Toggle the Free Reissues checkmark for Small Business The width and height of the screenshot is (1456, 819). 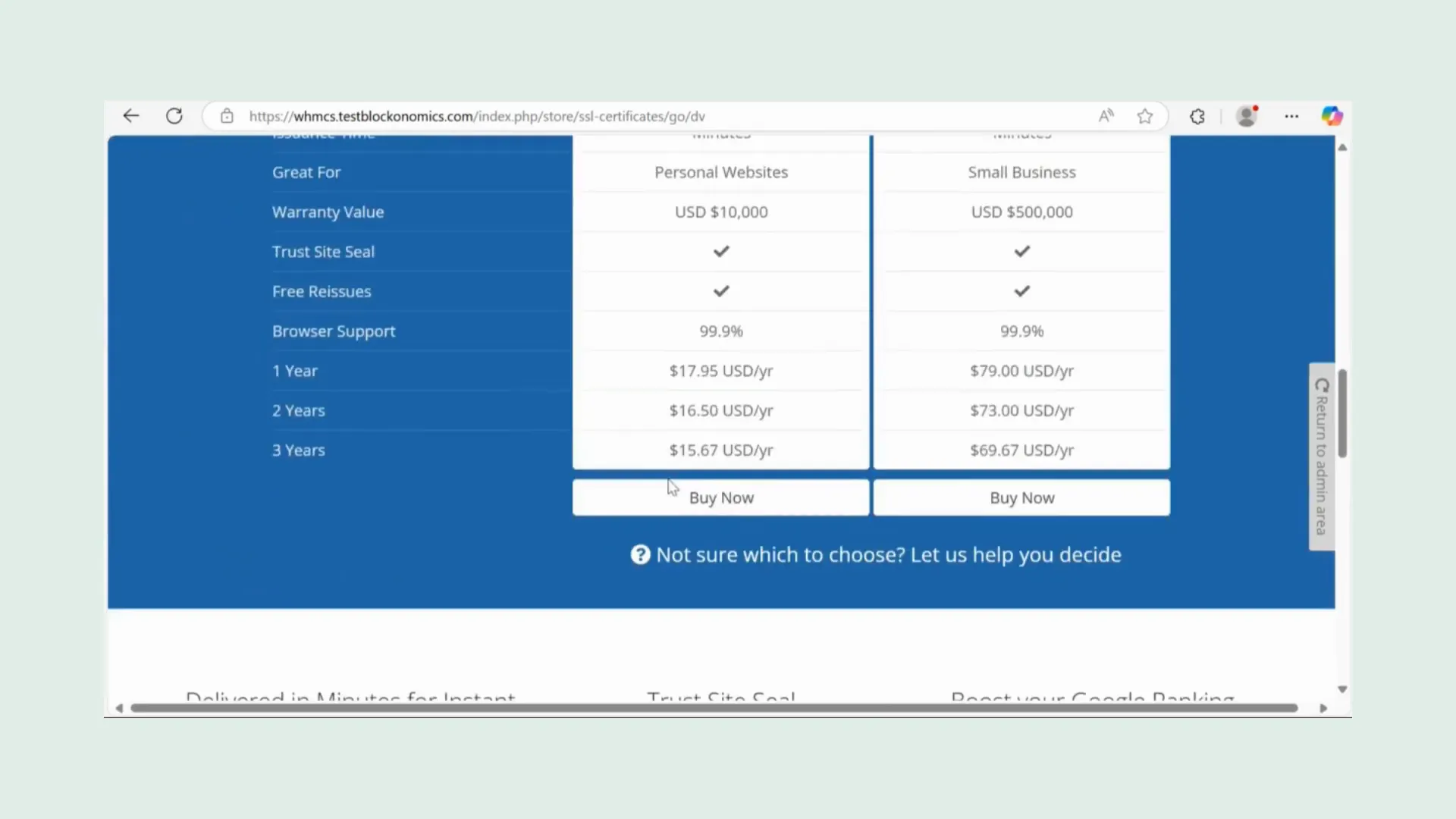(x=1022, y=291)
